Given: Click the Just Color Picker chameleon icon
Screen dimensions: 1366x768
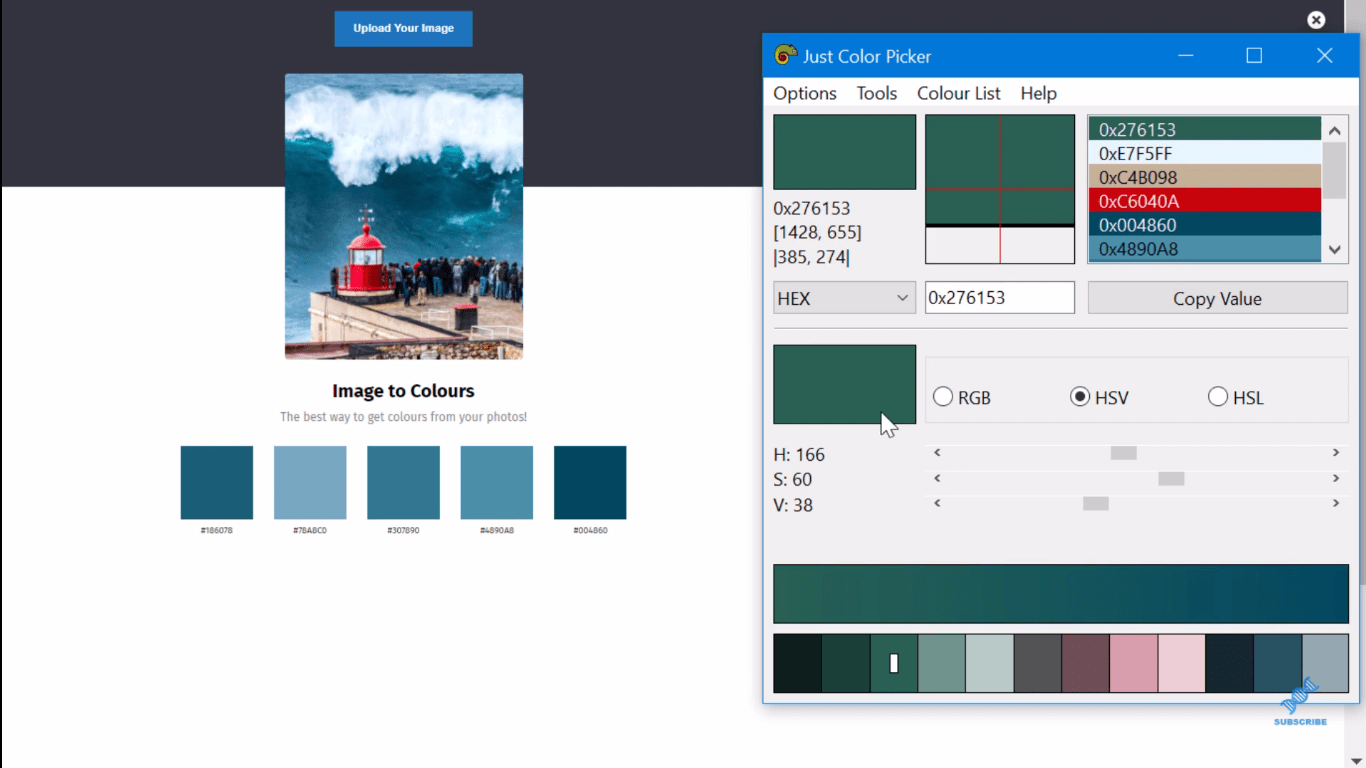Looking at the screenshot, I should point(785,56).
